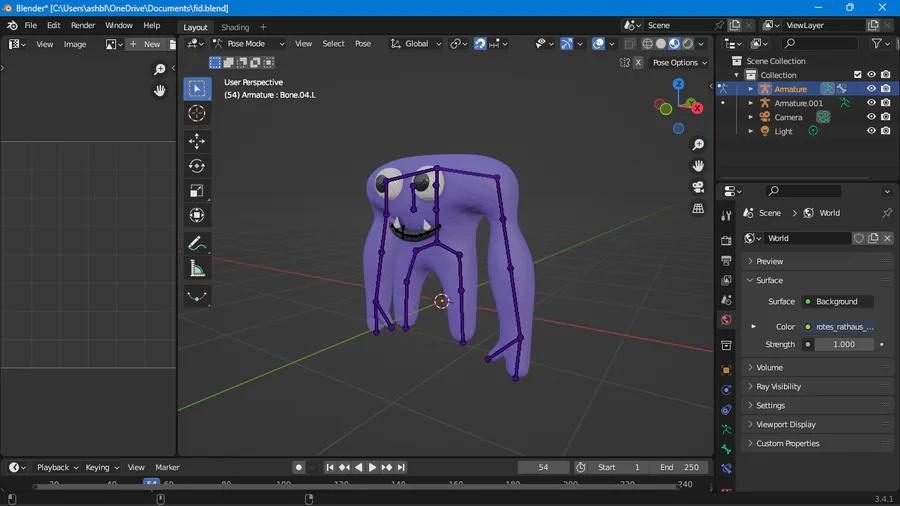Click the End frame 250 field
This screenshot has height=506, width=900.
680,468
